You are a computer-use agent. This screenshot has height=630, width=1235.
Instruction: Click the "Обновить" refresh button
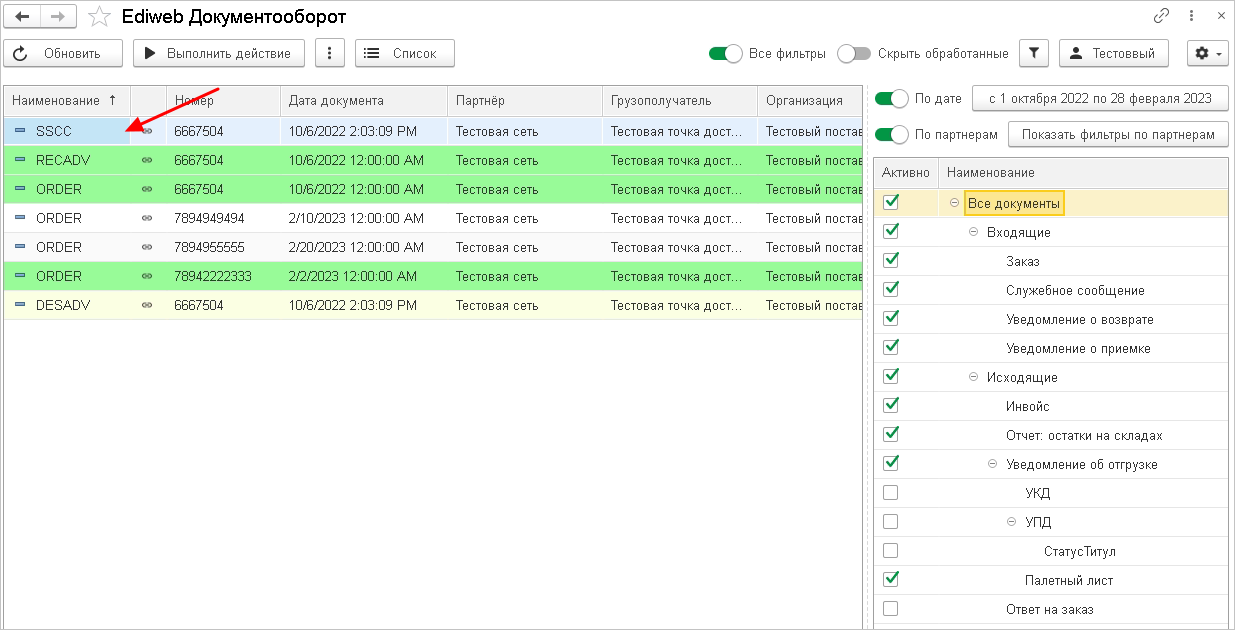click(63, 53)
